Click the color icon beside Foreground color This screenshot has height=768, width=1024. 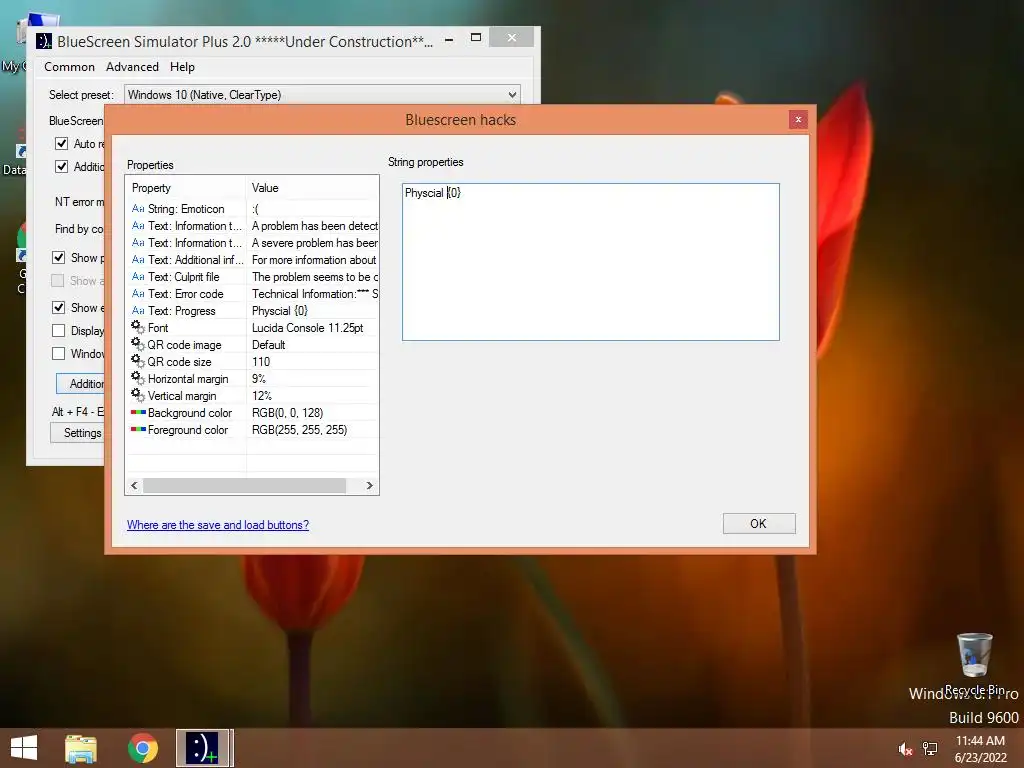(x=138, y=429)
